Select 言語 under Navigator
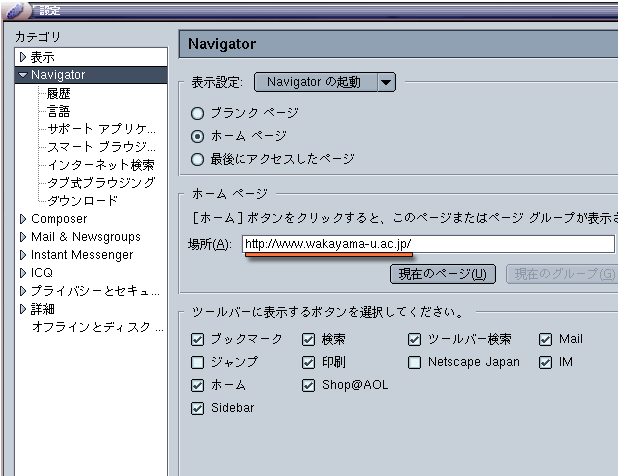618x476 pixels. [x=58, y=111]
